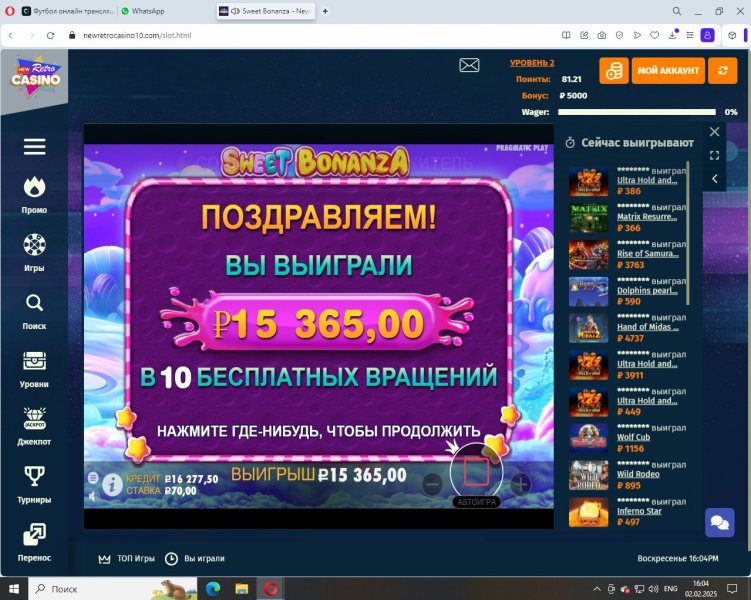
Task: Open Inferno Star game link
Action: tap(639, 510)
